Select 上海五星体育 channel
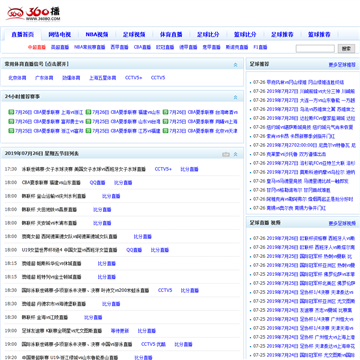360x360 pixels. 103,78
